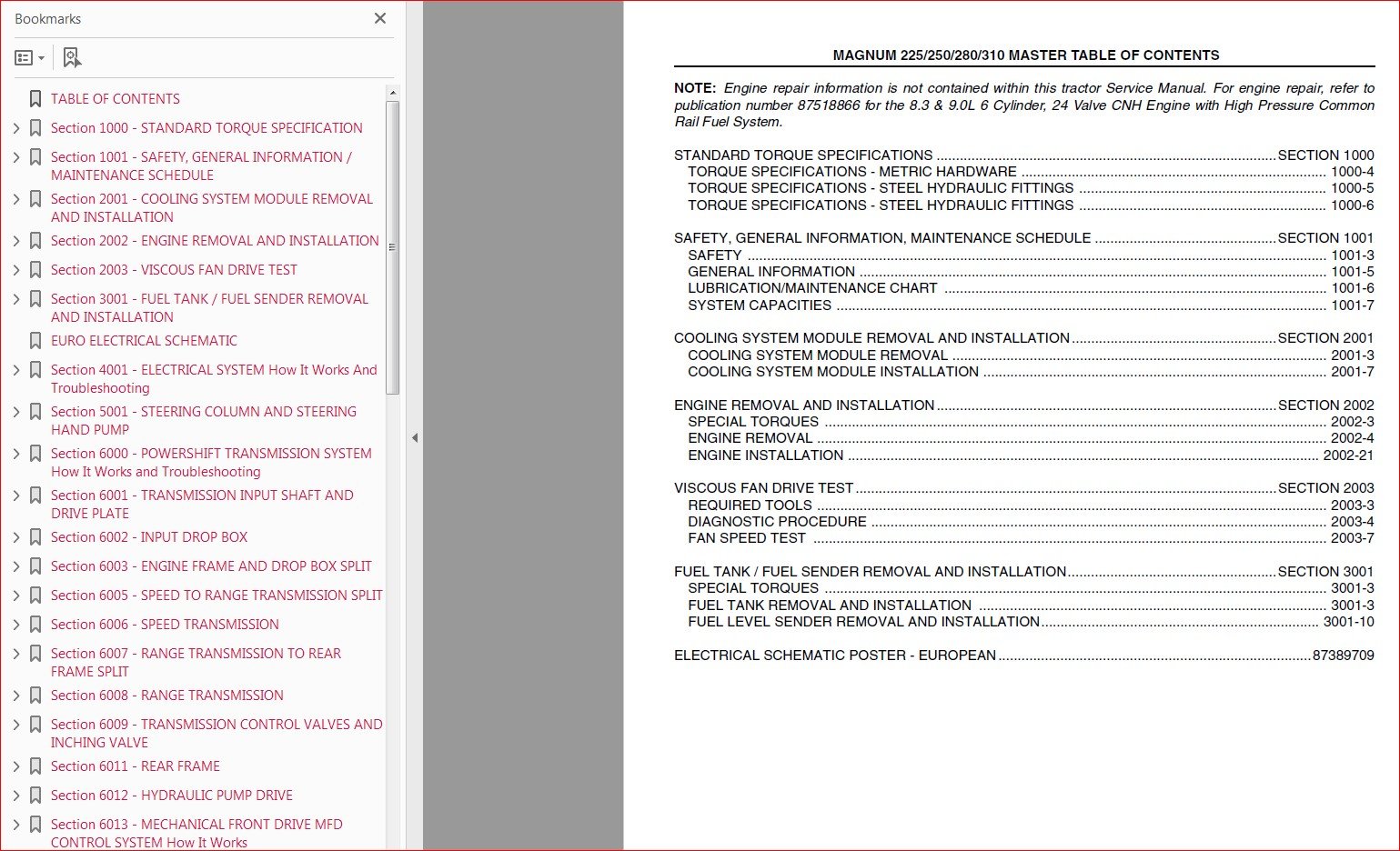This screenshot has height=851, width=1400.
Task: Expand Section 6000 Powershift Transmission bookmark
Action: [x=16, y=454]
